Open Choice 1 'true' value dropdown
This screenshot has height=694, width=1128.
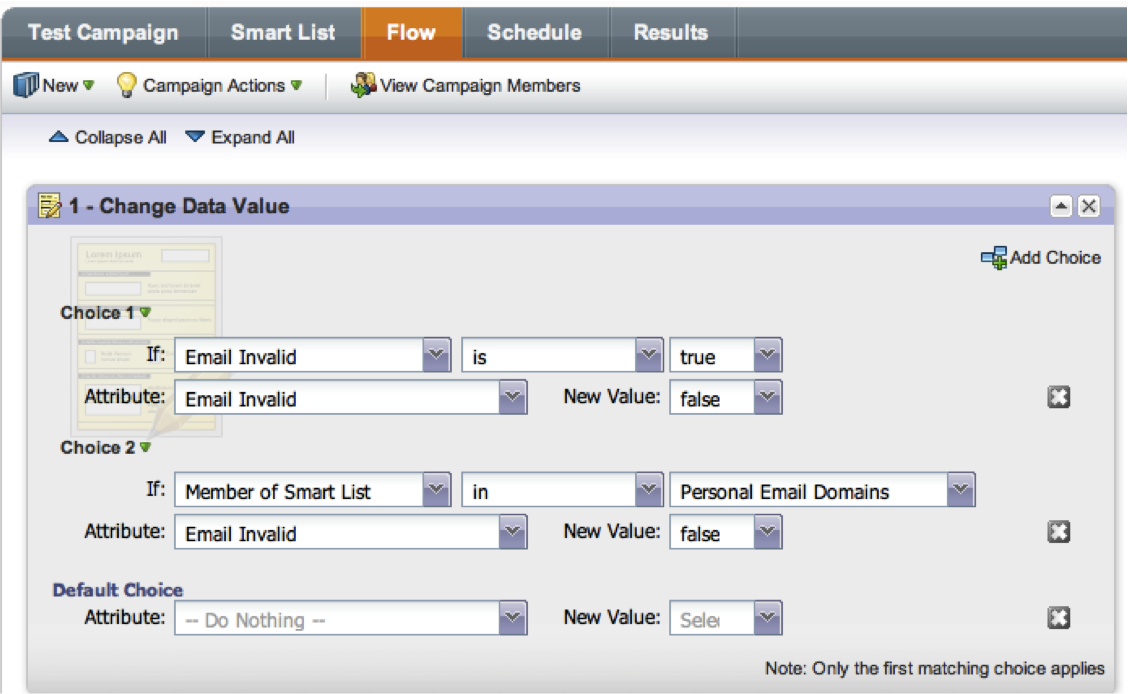point(767,356)
